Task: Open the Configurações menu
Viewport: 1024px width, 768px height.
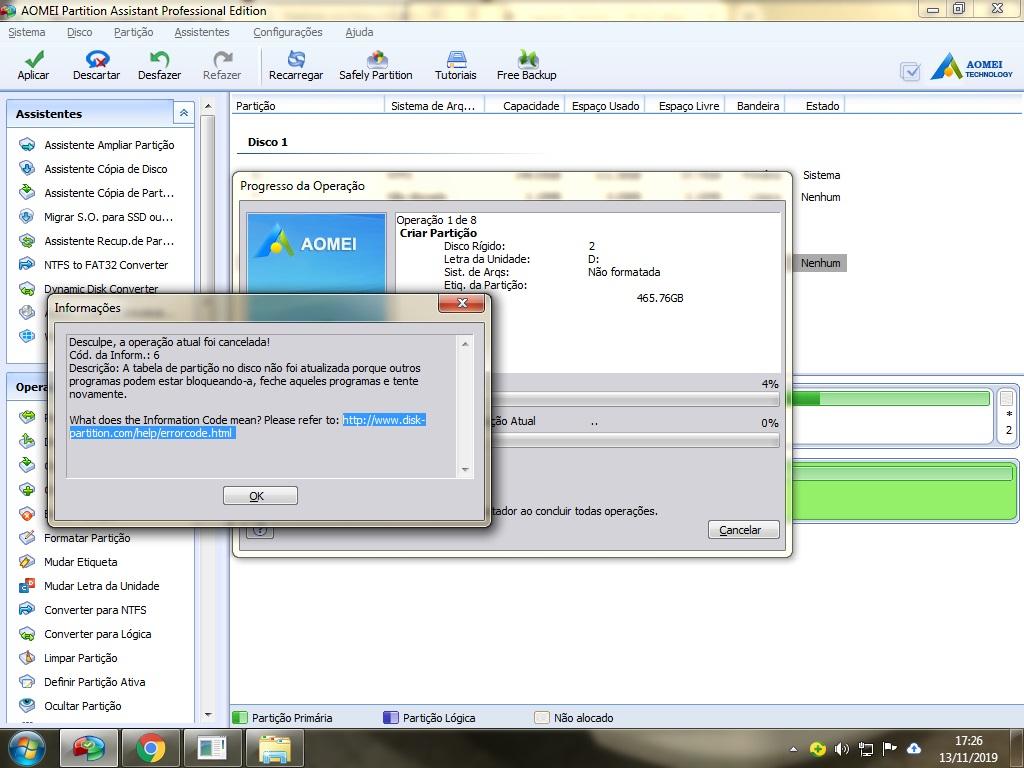Action: tap(288, 32)
